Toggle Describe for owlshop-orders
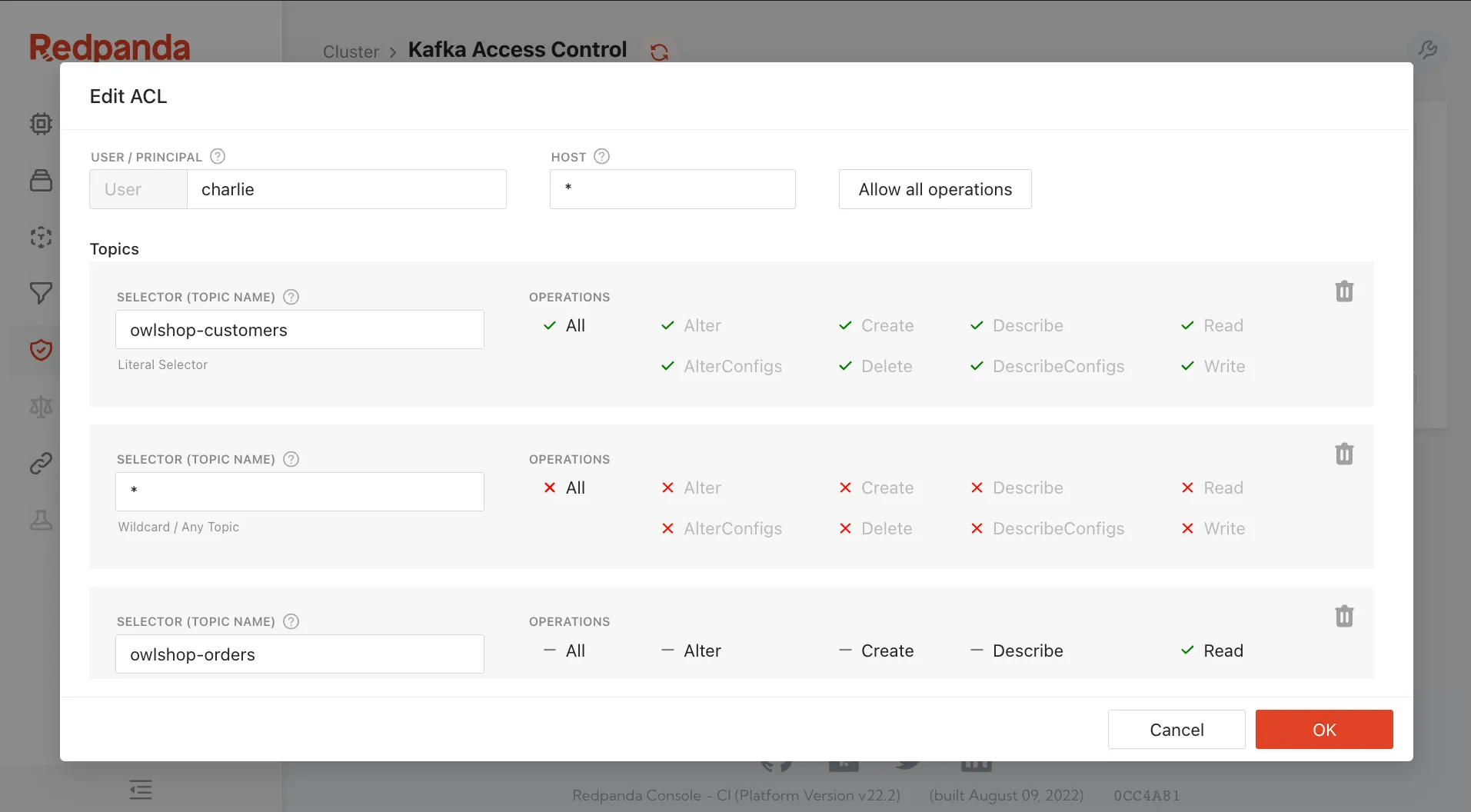Screen dimensions: 1471x812 coord(1017,651)
